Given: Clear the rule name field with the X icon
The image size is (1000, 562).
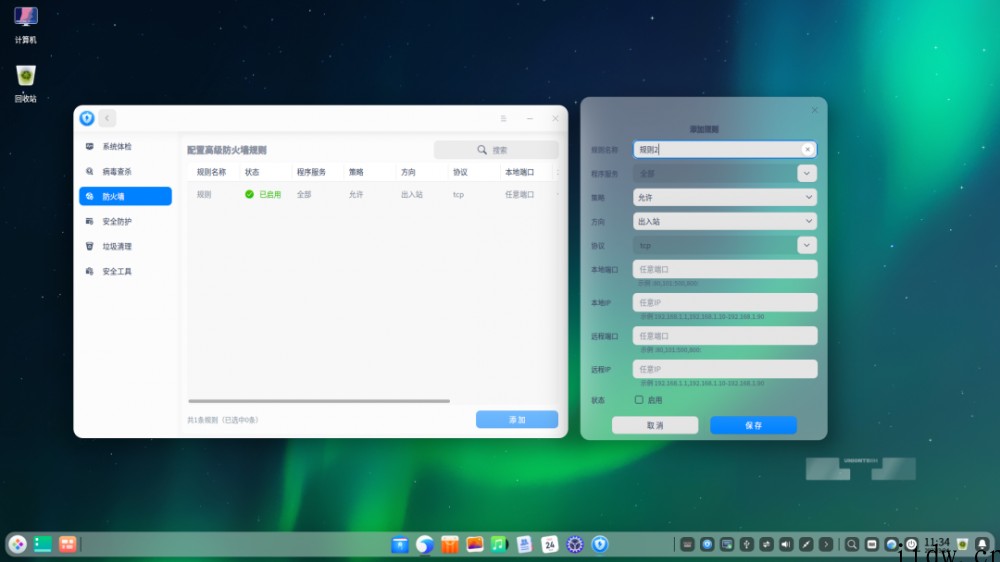Looking at the screenshot, I should click(x=807, y=149).
